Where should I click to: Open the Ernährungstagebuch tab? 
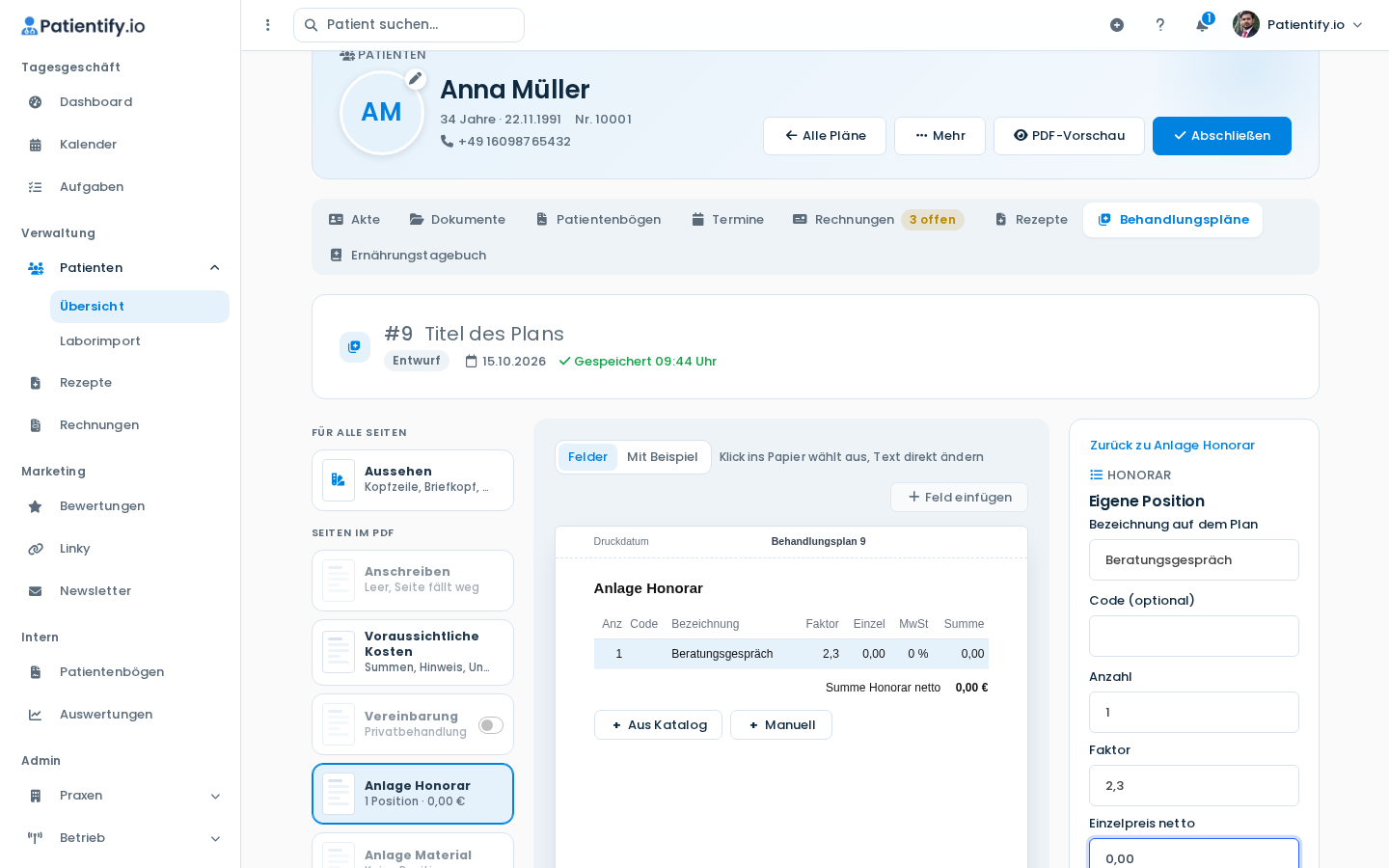(407, 256)
